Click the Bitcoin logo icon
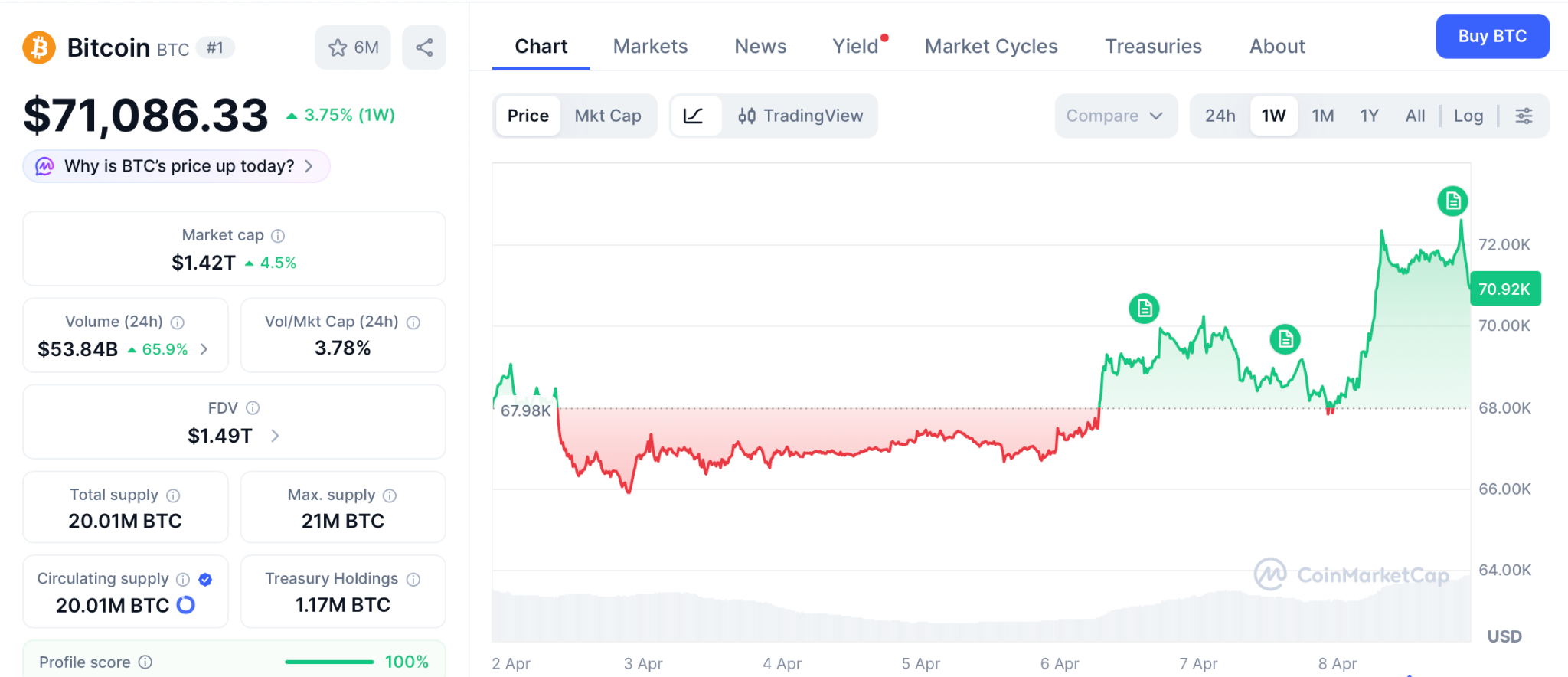This screenshot has width=1568, height=677. (x=39, y=47)
